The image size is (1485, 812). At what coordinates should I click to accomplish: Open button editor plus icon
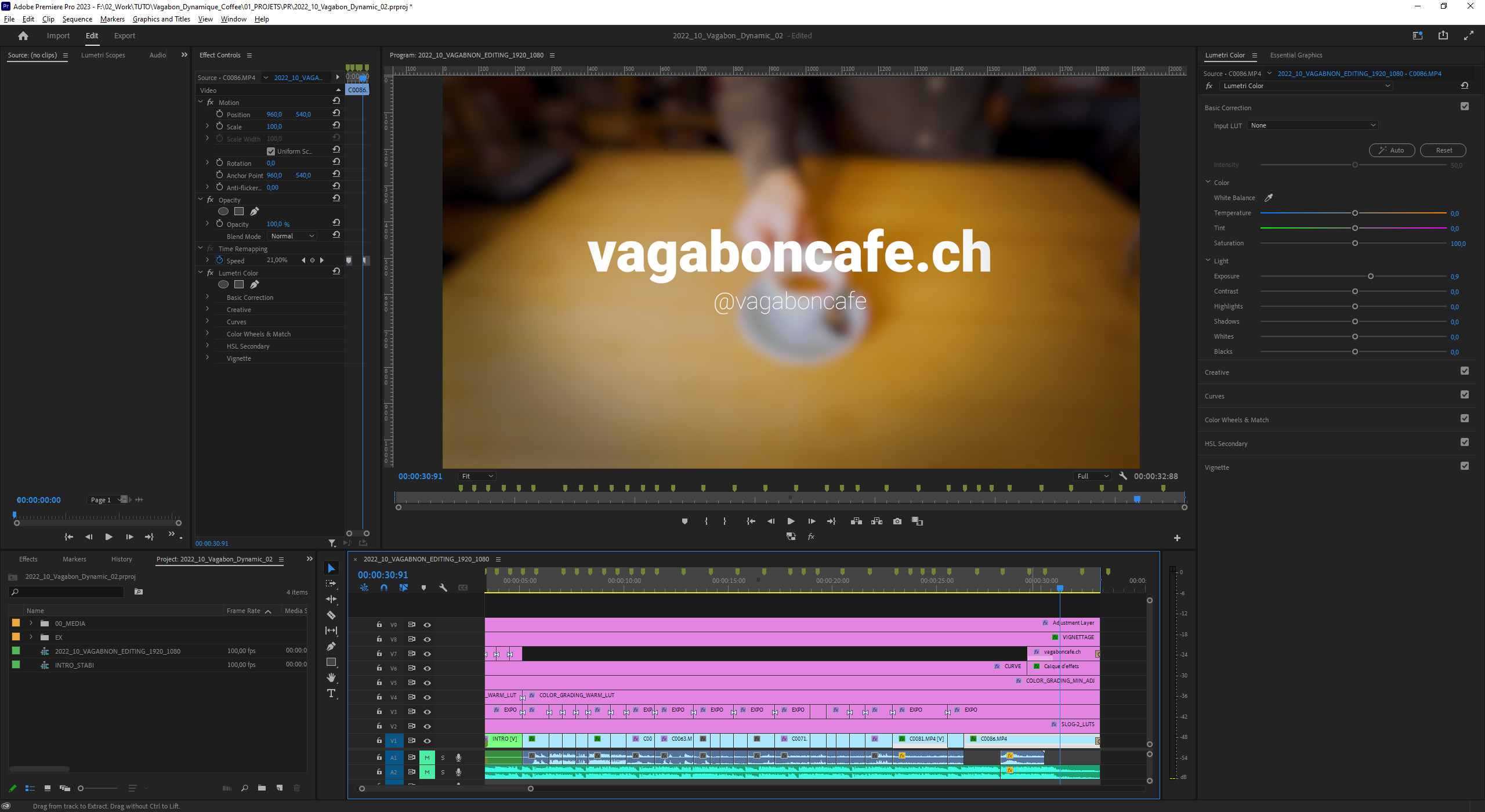point(1177,538)
